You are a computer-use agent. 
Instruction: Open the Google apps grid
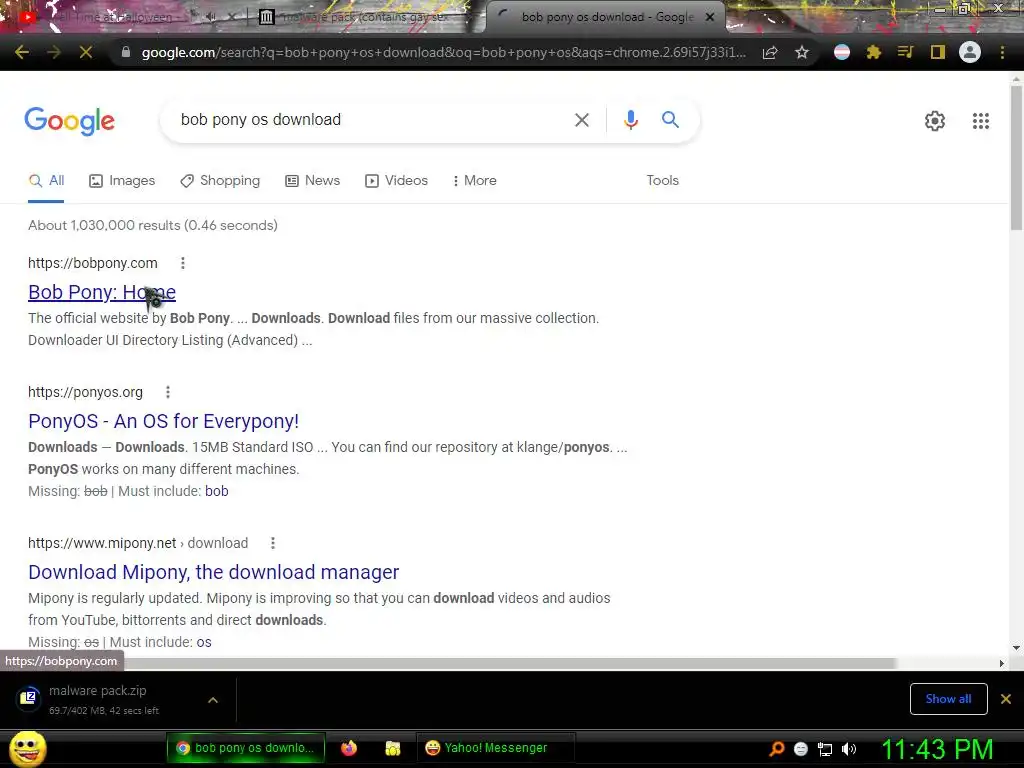tap(980, 121)
